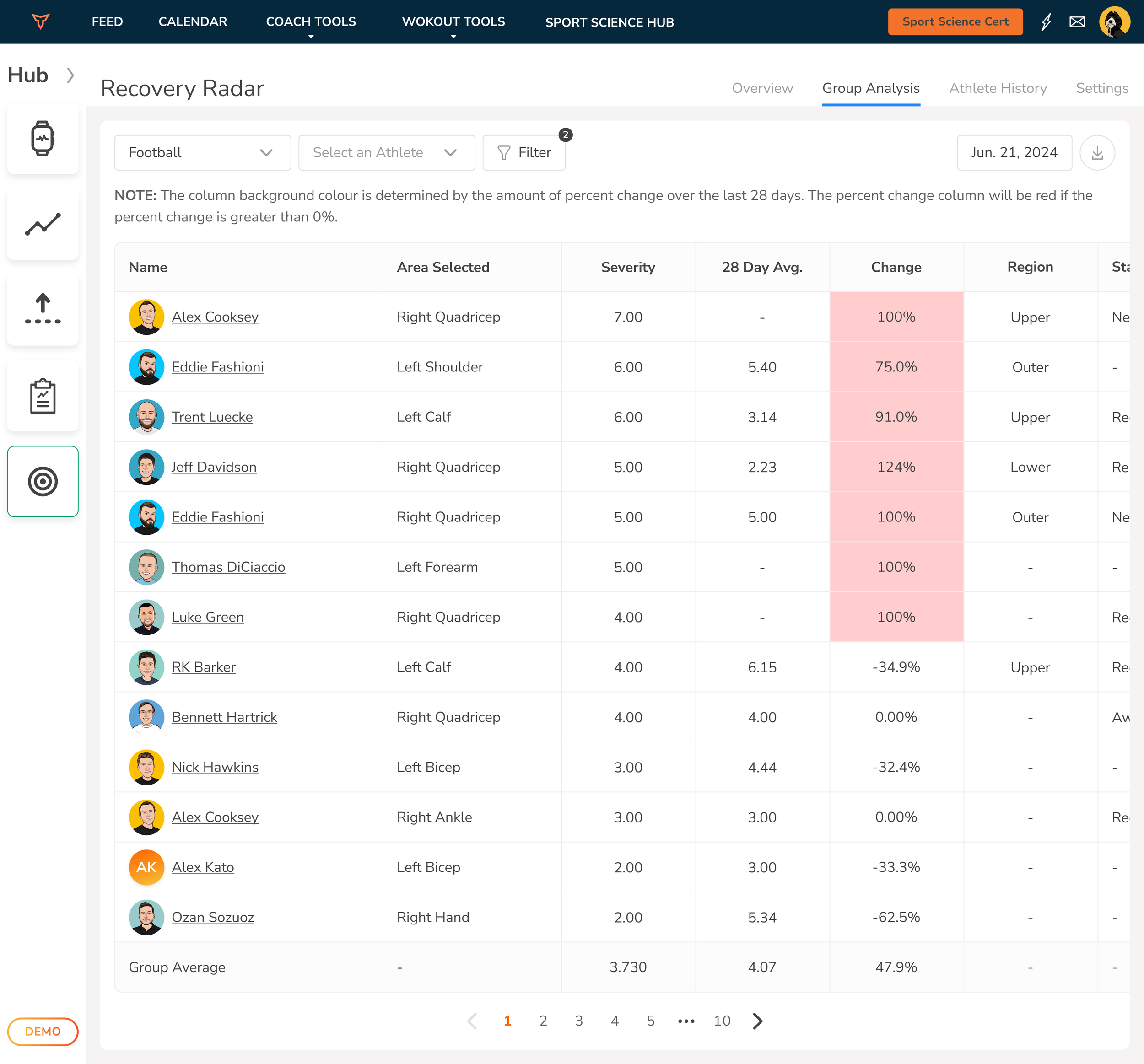Select the Recovery Radar target icon
This screenshot has height=1064, width=1144.
(x=43, y=481)
